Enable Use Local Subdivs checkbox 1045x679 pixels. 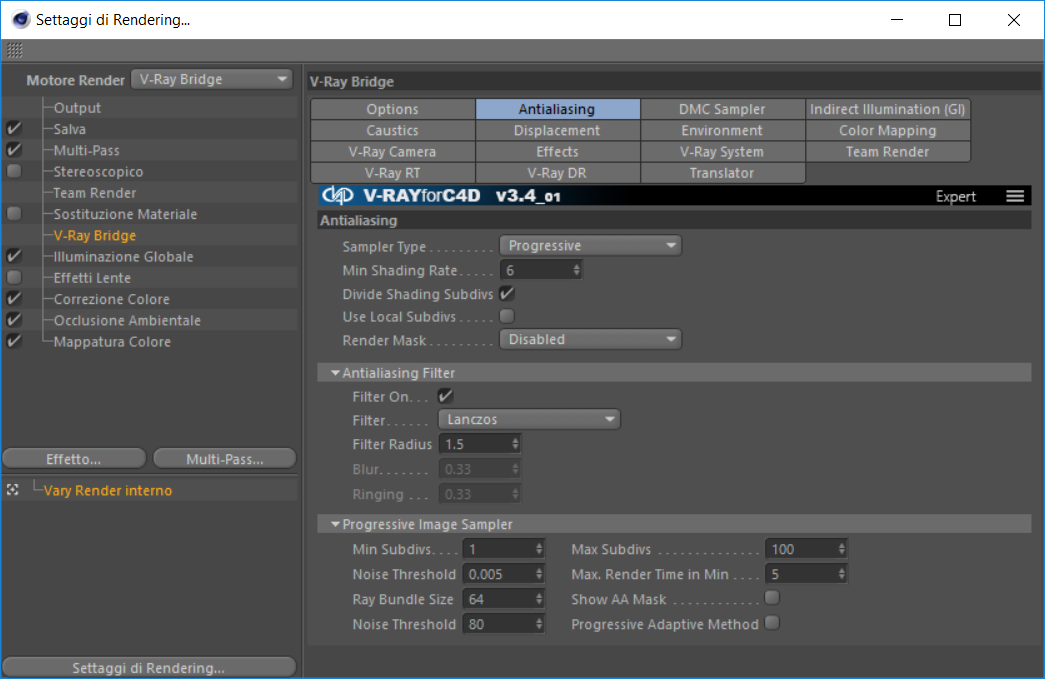click(x=507, y=316)
